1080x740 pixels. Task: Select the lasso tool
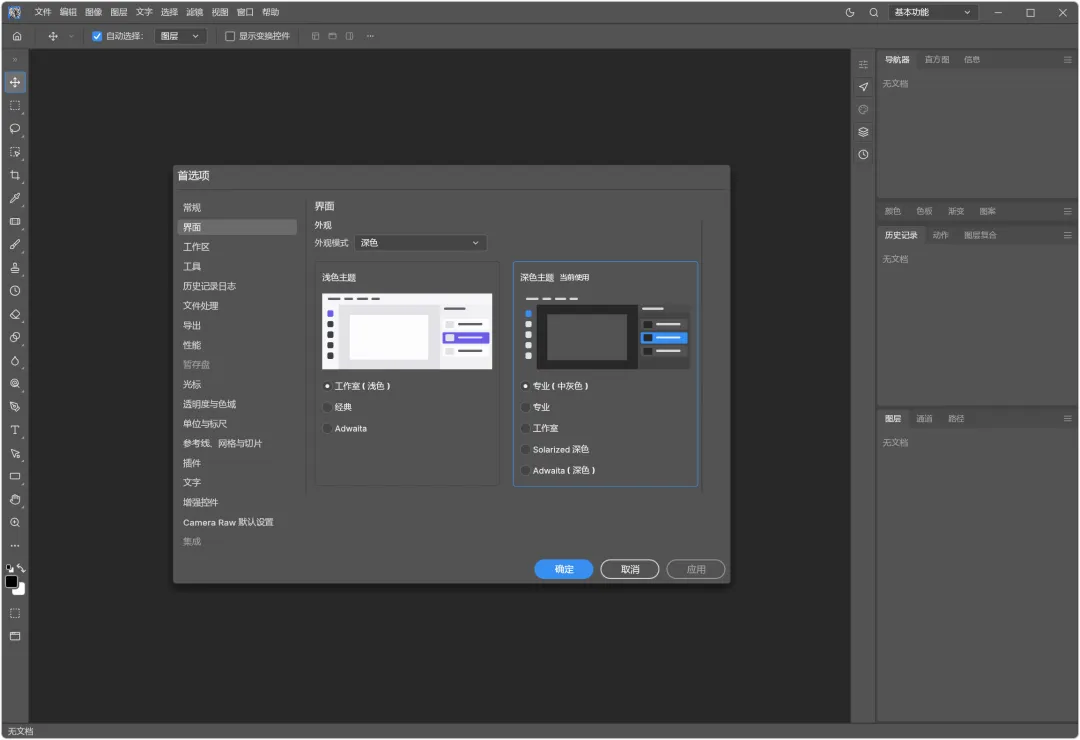[x=15, y=129]
